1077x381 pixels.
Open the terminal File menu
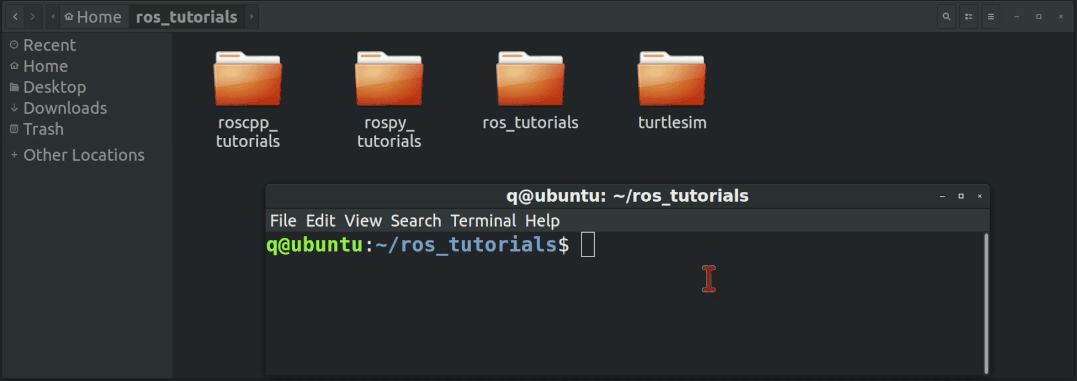click(283, 221)
